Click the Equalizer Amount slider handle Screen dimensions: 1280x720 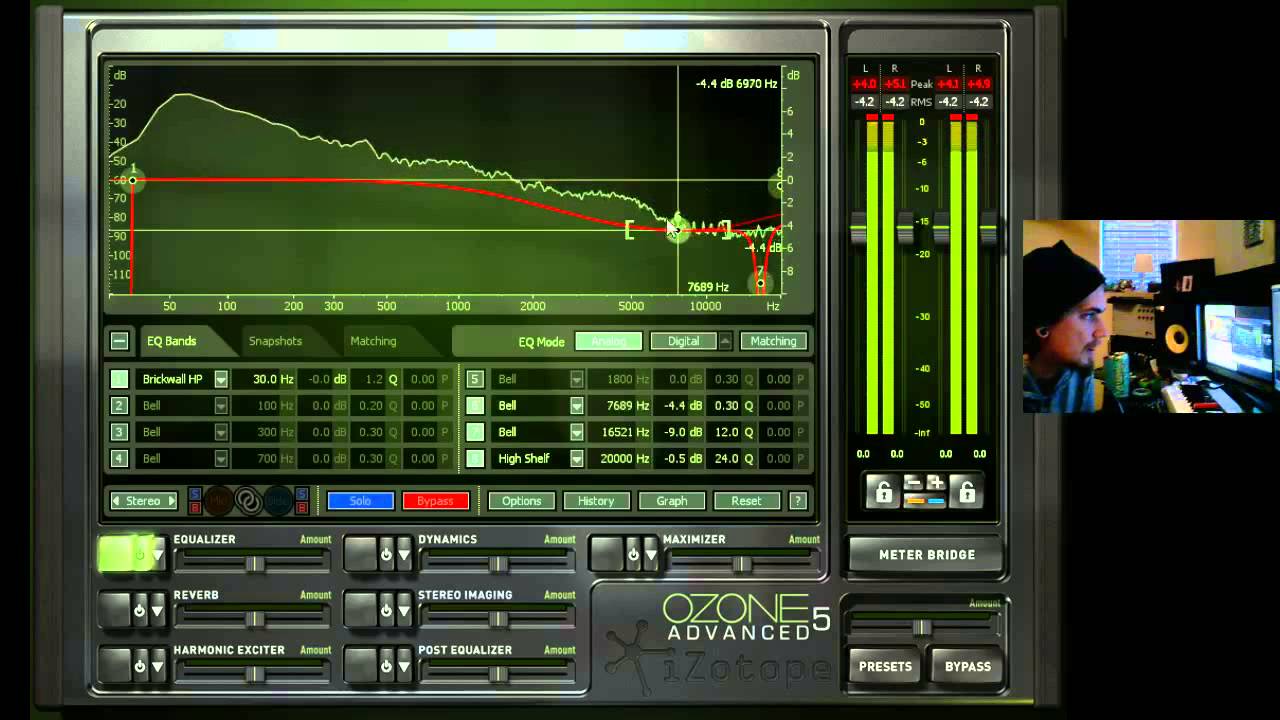tap(255, 565)
